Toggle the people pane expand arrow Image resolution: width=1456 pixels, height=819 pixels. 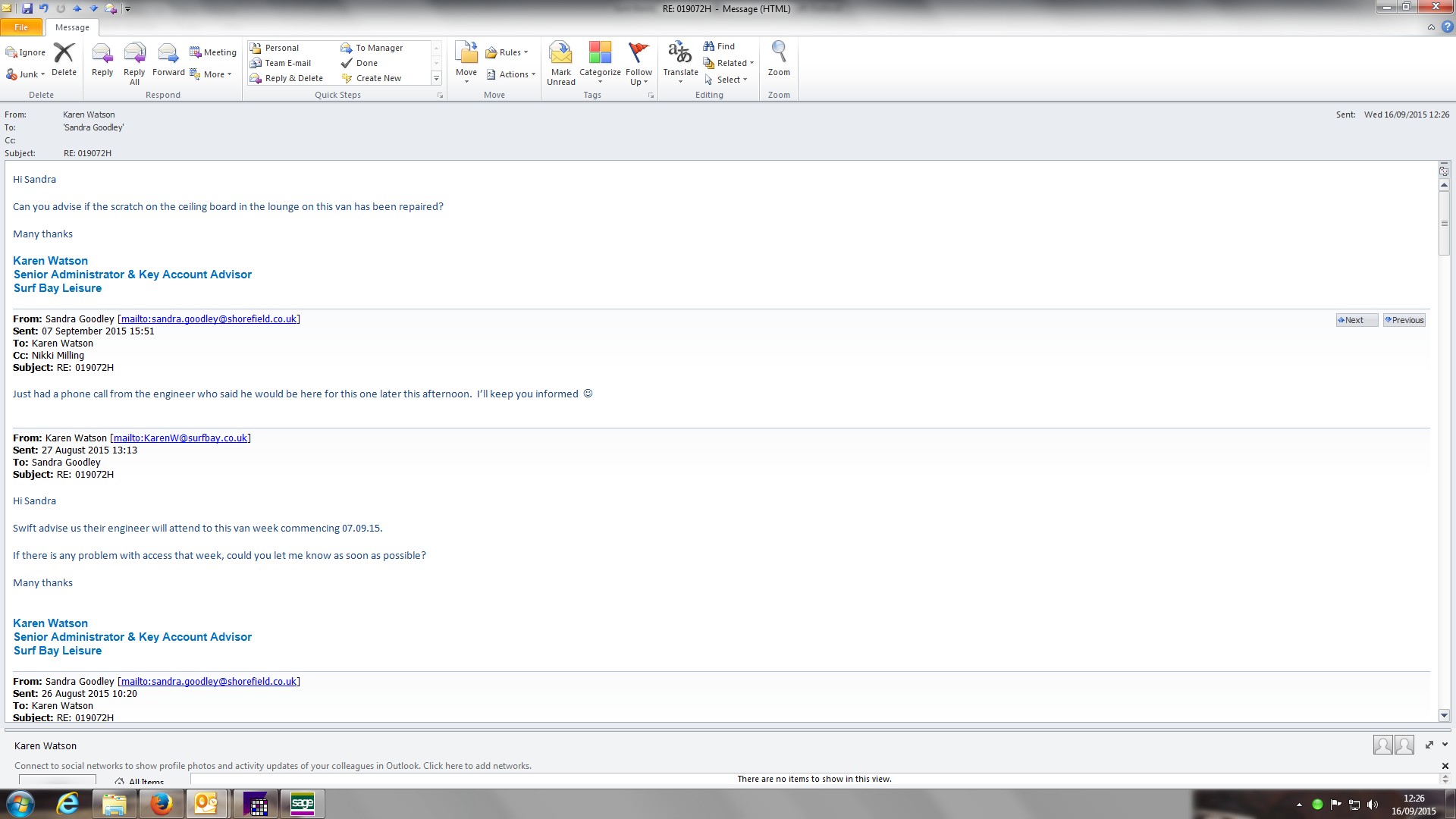pyautogui.click(x=1445, y=745)
